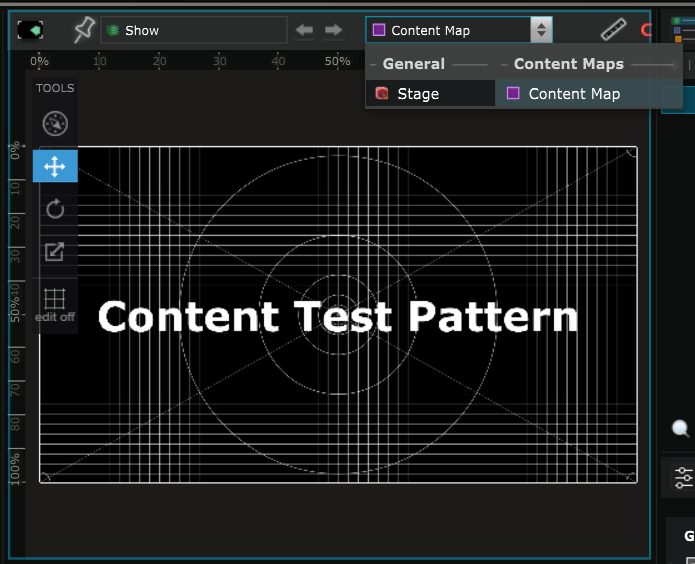Screen dimensions: 695x564
Task: Click the camera view icon at top-left
Action: (31, 30)
